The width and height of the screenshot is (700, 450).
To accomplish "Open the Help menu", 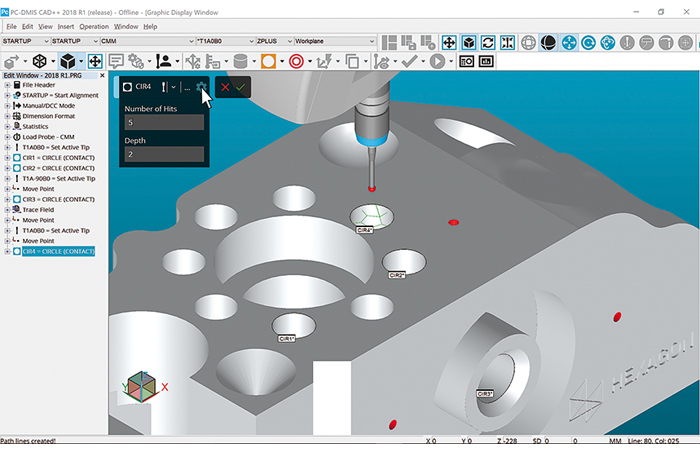I will 150,27.
